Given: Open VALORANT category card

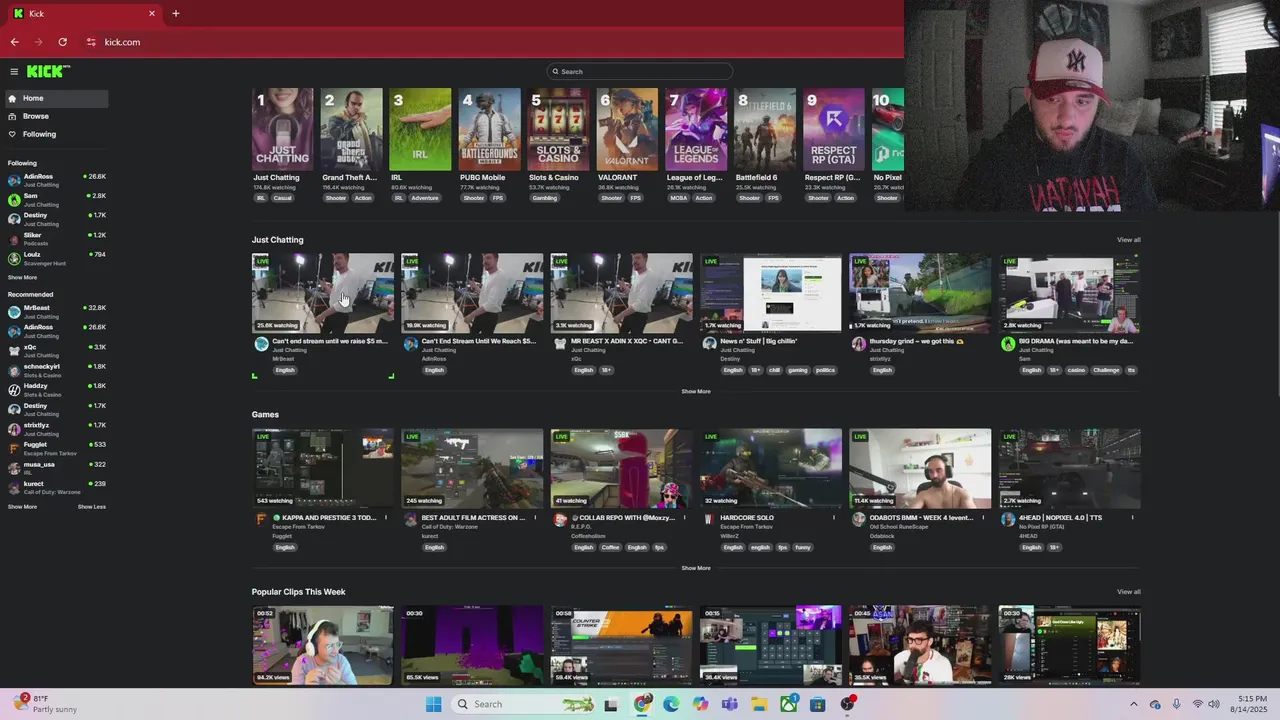Looking at the screenshot, I should [627, 129].
